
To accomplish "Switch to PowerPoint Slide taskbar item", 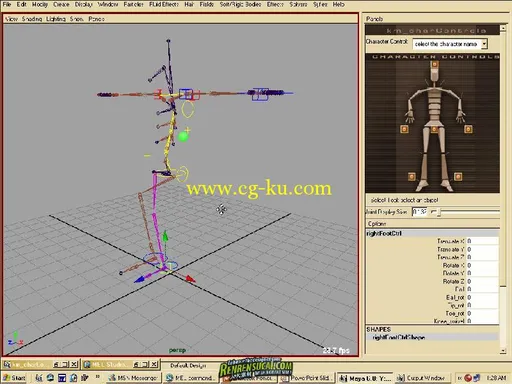I will click(x=306, y=378).
